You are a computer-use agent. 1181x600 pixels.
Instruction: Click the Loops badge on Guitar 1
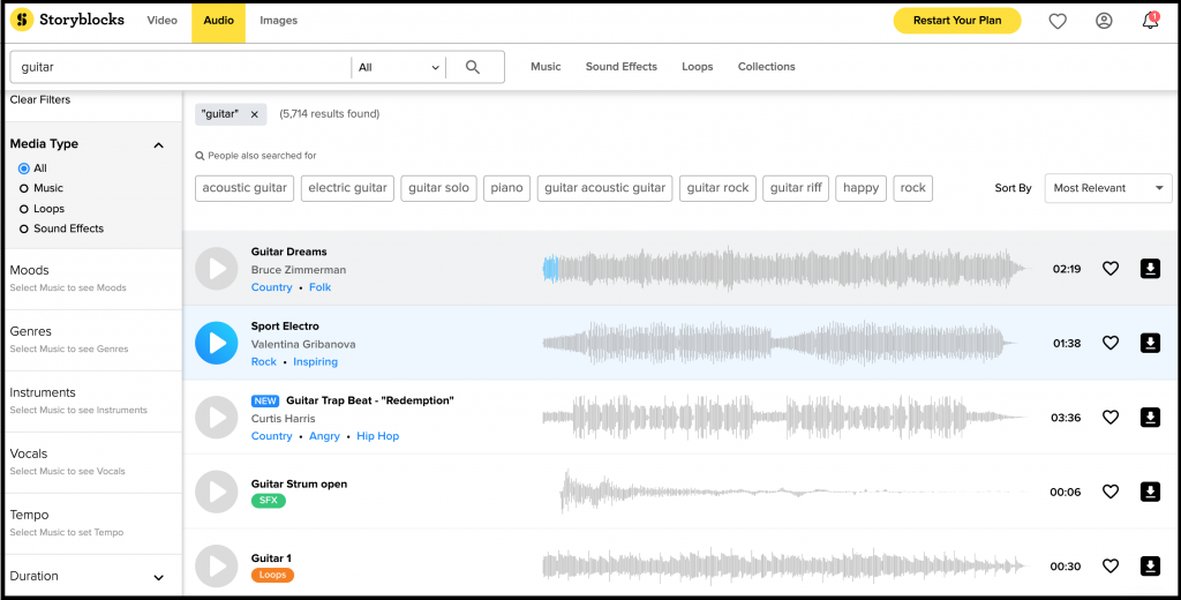point(272,575)
